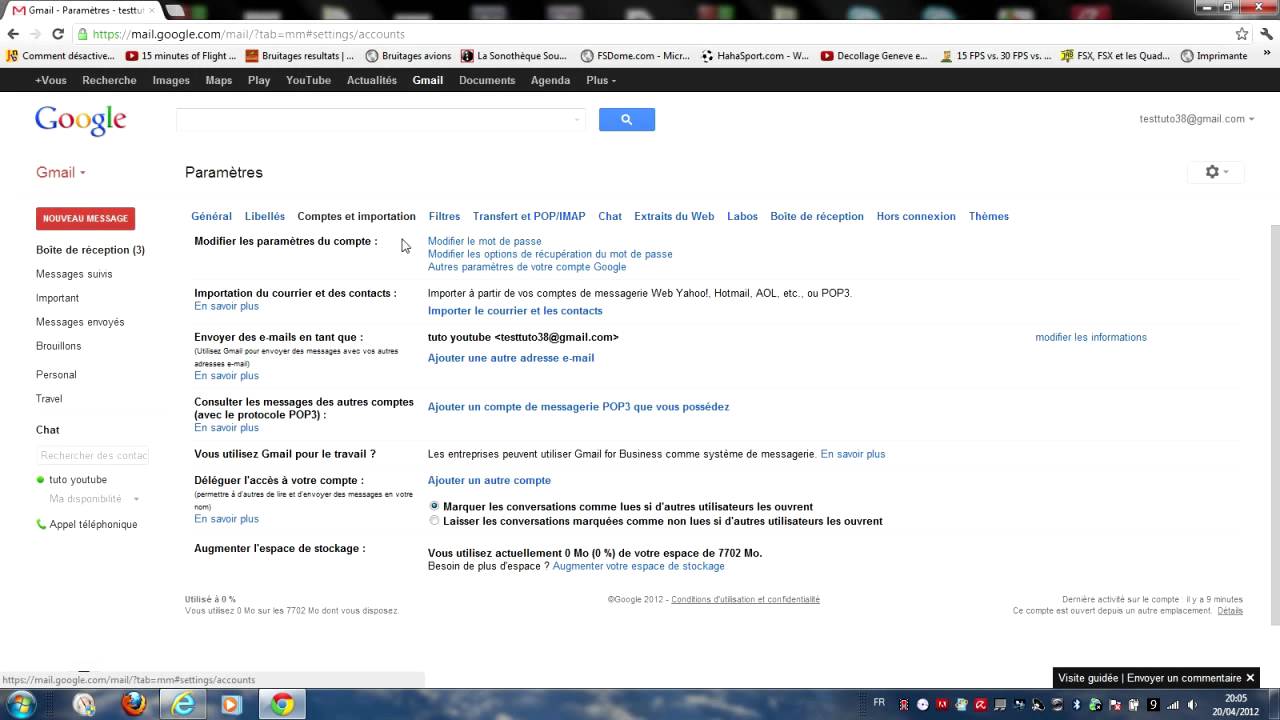Open the 'Comment désactive...' bookmark
The width and height of the screenshot is (1280, 720).
60,56
